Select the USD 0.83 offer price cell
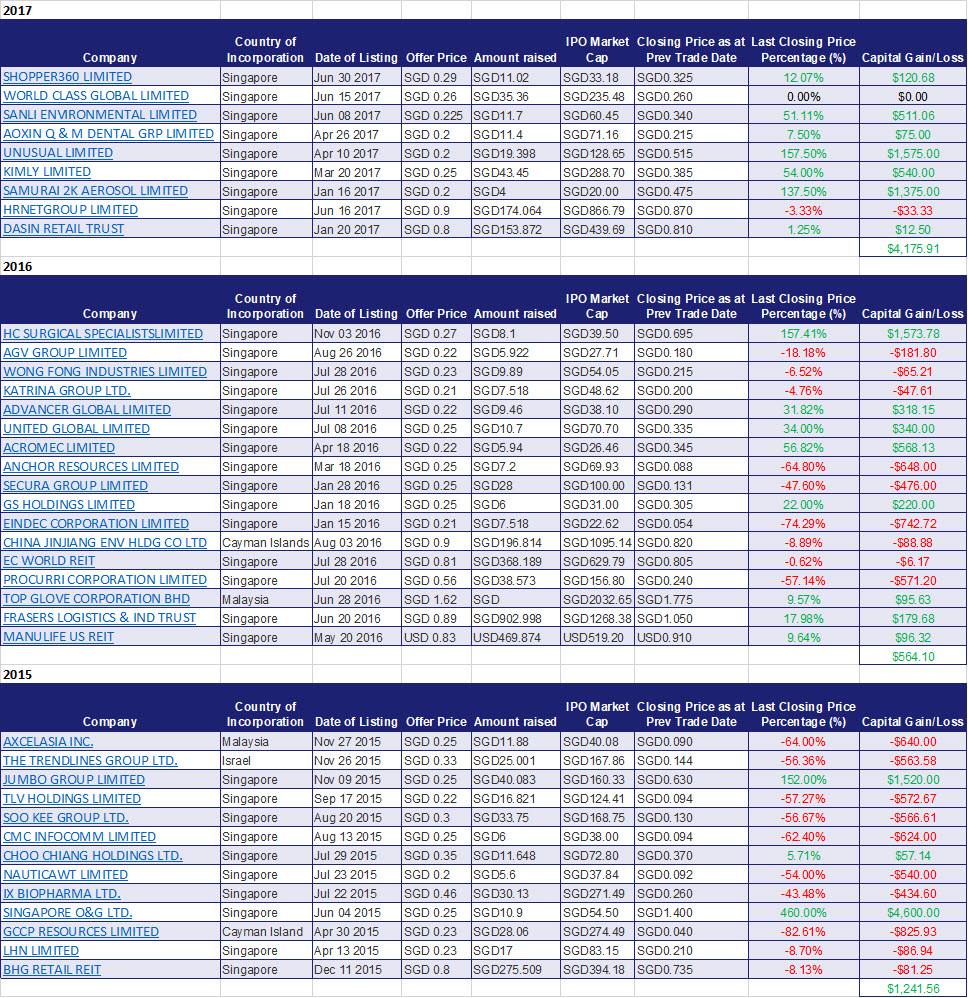Image resolution: width=968 pixels, height=998 pixels. point(437,637)
